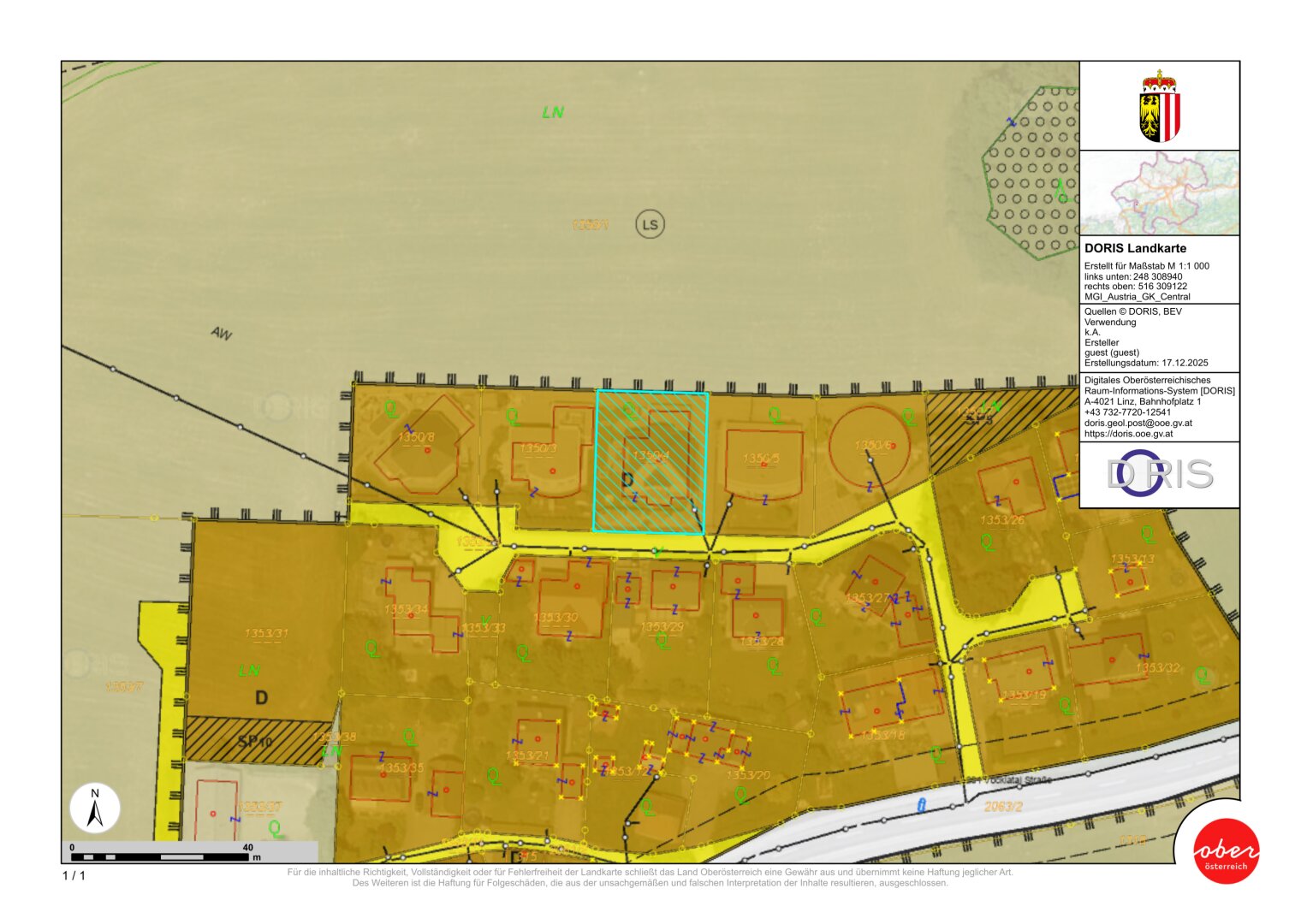Click the blue river symbol on the road
This screenshot has width=1307, height=924.
921,804
